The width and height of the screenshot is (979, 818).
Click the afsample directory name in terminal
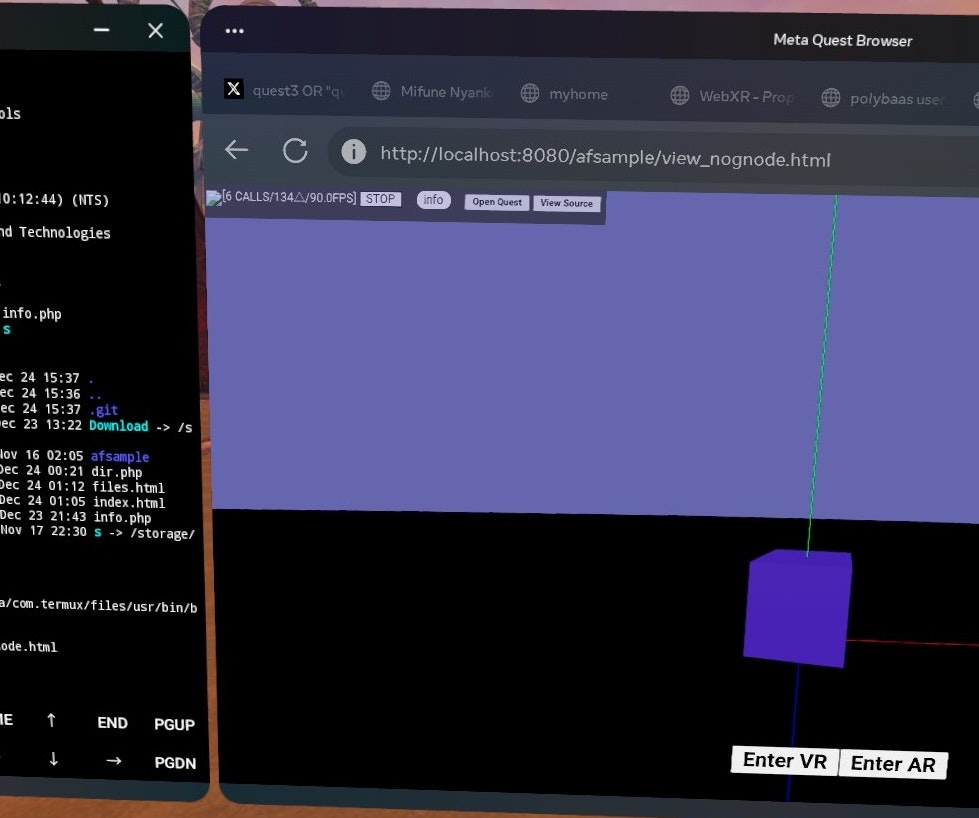pyautogui.click(x=120, y=456)
